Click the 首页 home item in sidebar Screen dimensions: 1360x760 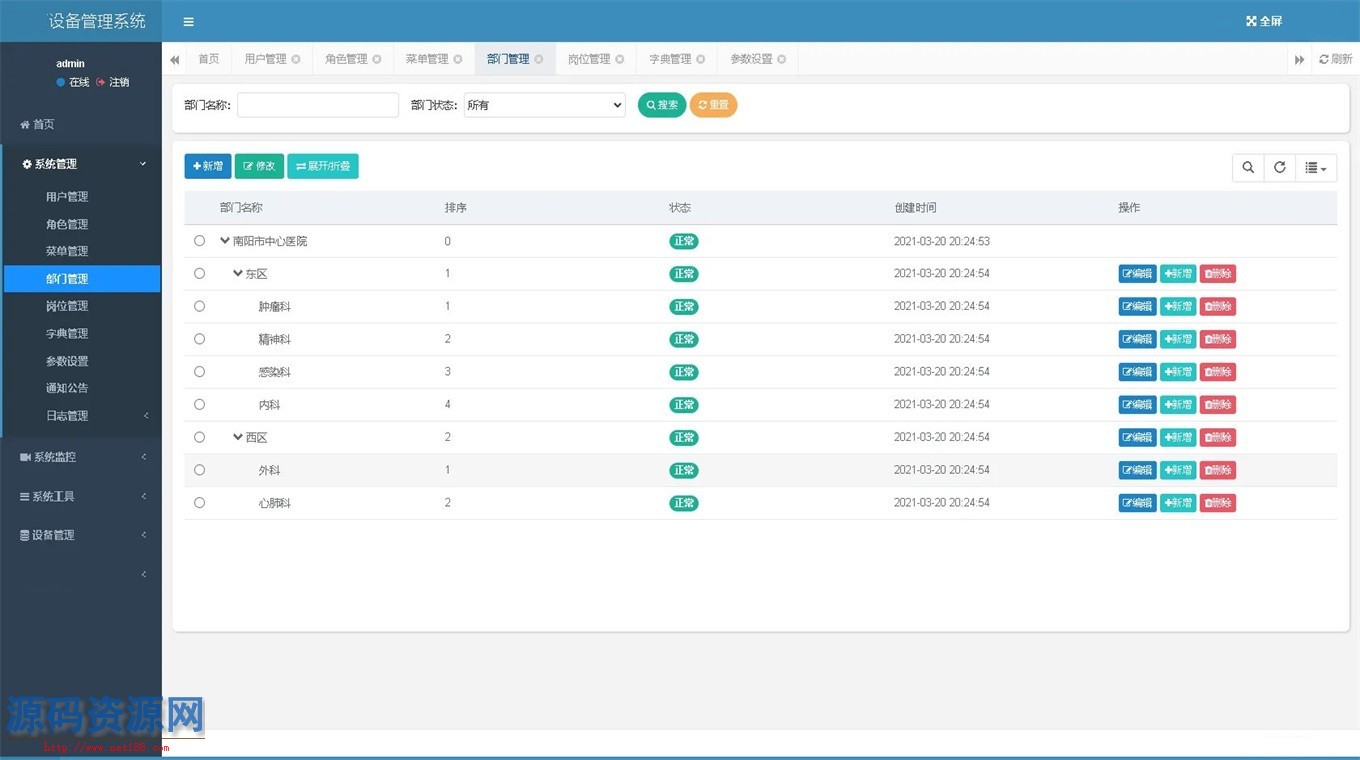(37, 125)
